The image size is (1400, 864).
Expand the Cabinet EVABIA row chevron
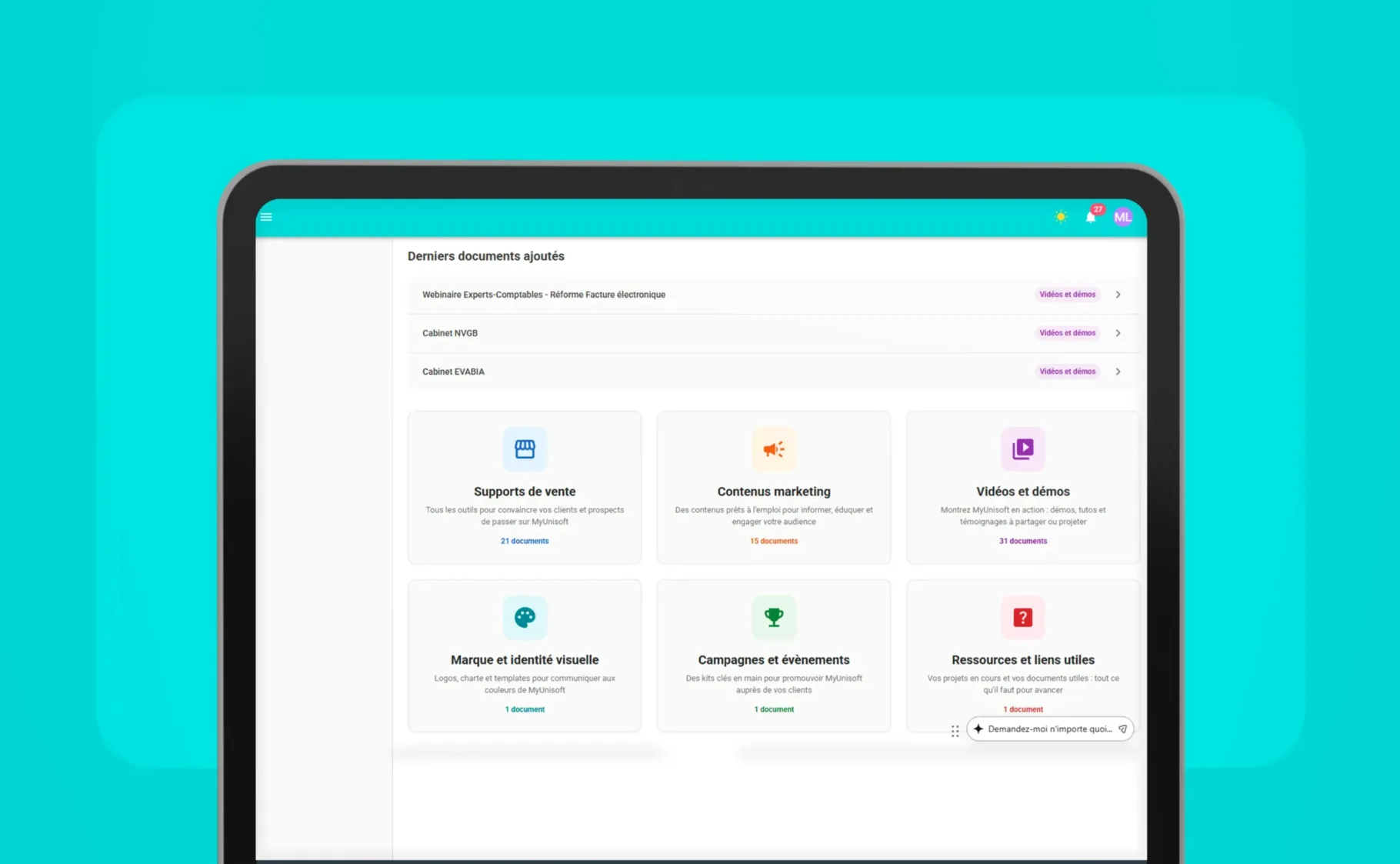point(1118,372)
